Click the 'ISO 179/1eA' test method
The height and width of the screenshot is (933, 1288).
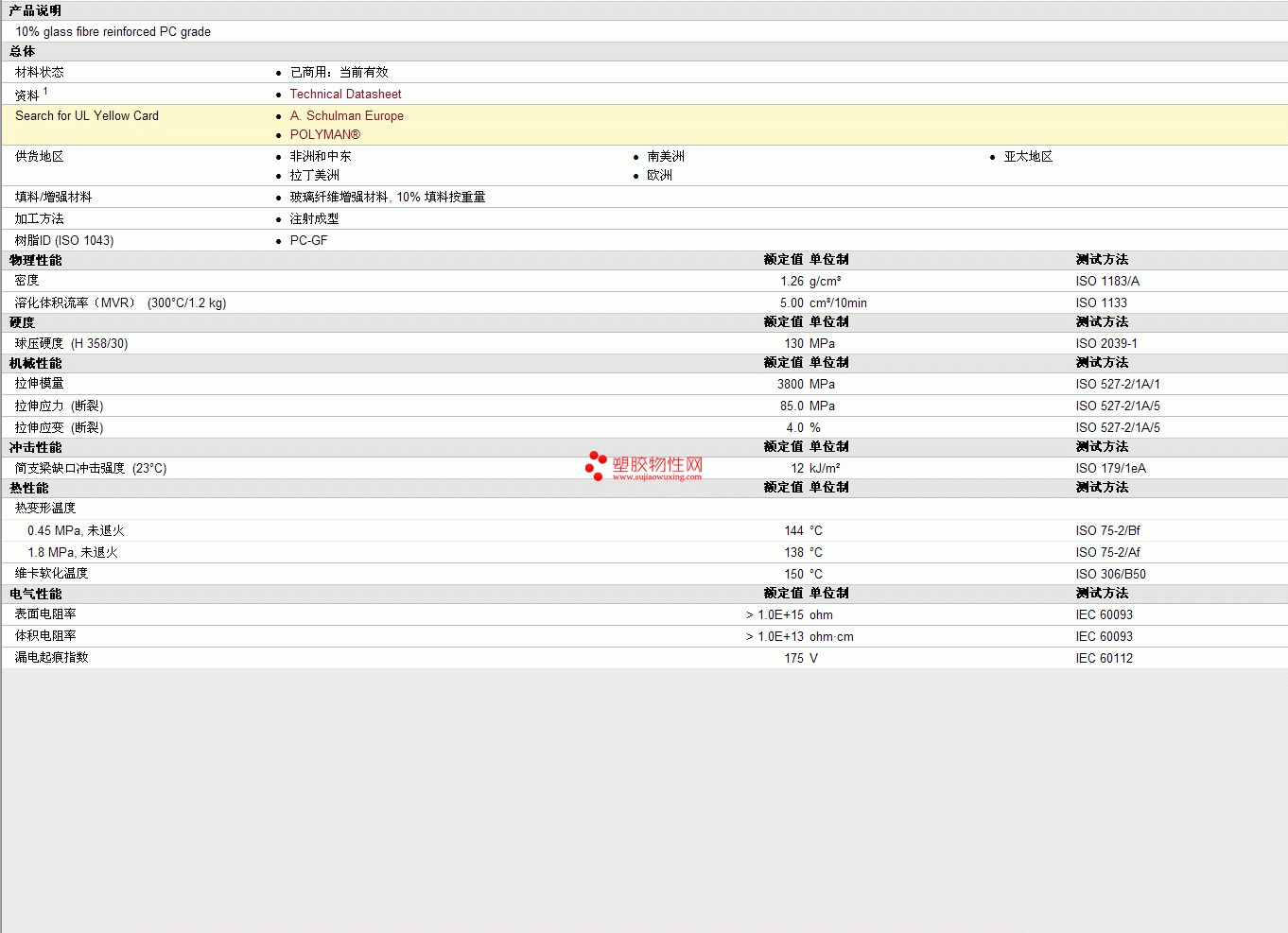[1111, 469]
